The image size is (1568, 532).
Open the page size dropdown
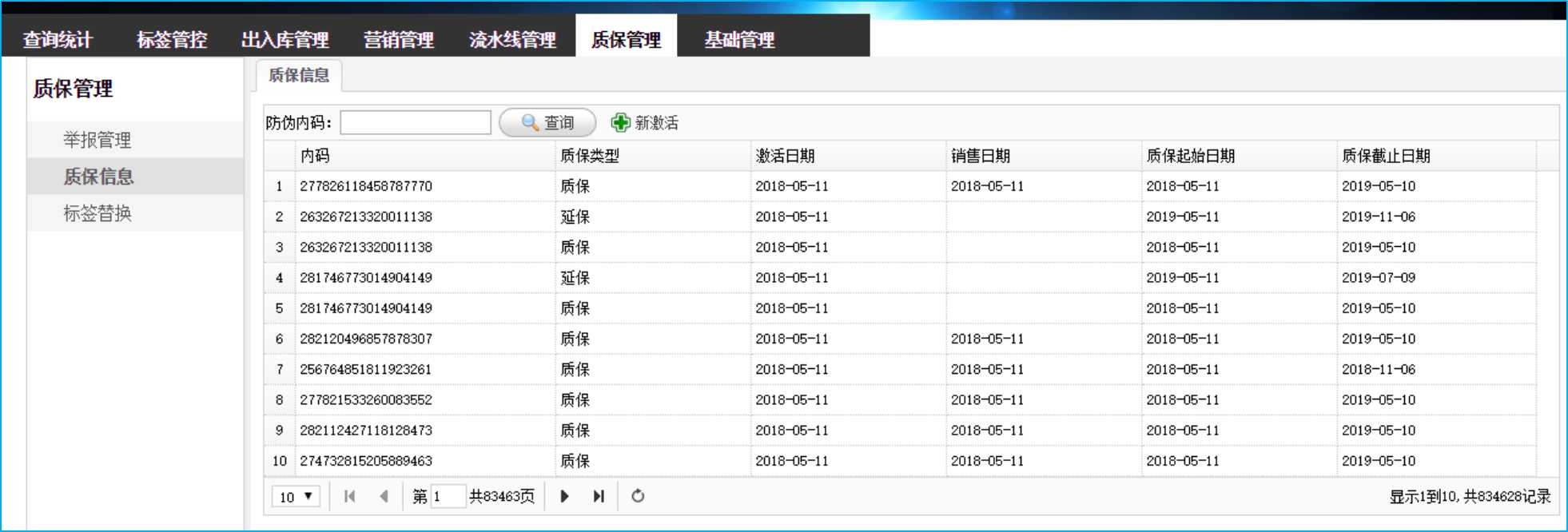coord(296,496)
